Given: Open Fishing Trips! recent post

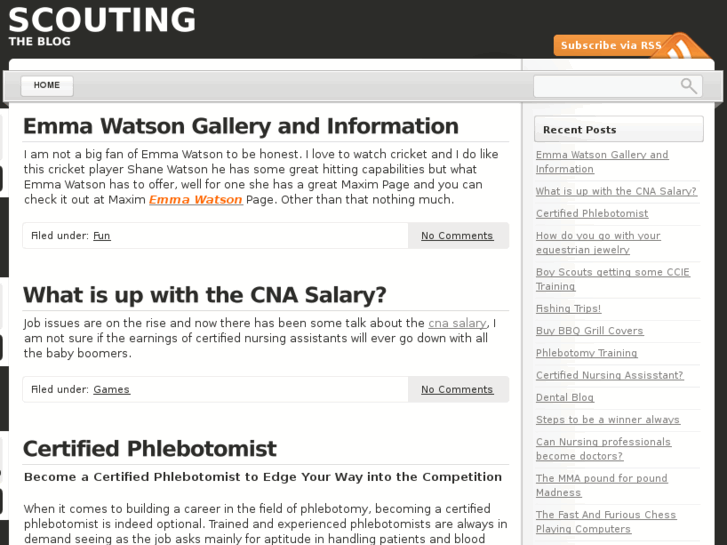Looking at the screenshot, I should [568, 309].
